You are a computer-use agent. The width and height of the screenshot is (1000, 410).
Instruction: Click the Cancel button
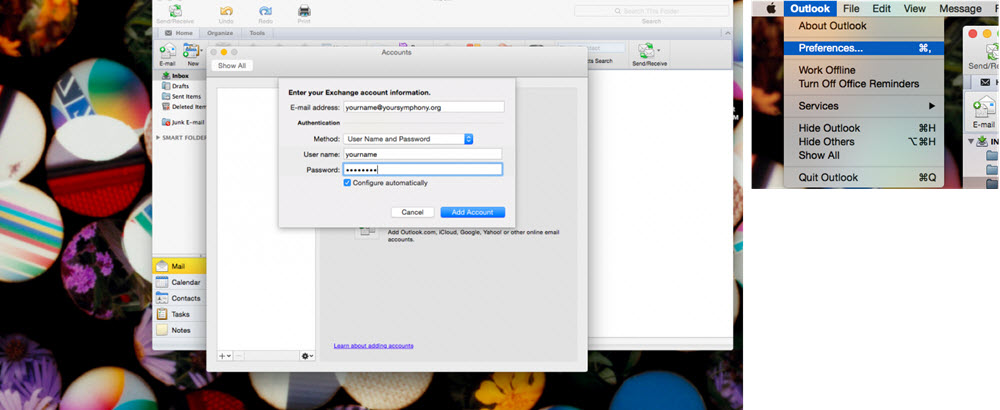[x=413, y=212]
